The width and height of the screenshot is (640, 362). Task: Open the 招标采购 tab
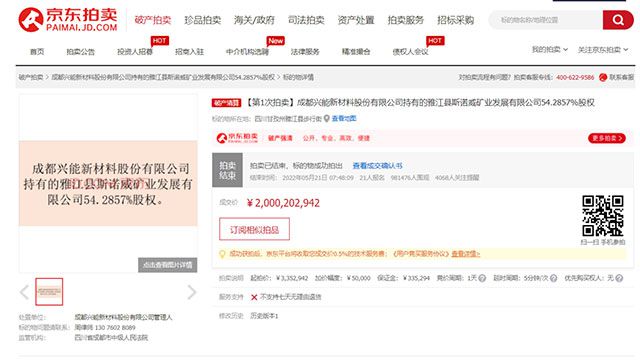(x=456, y=20)
